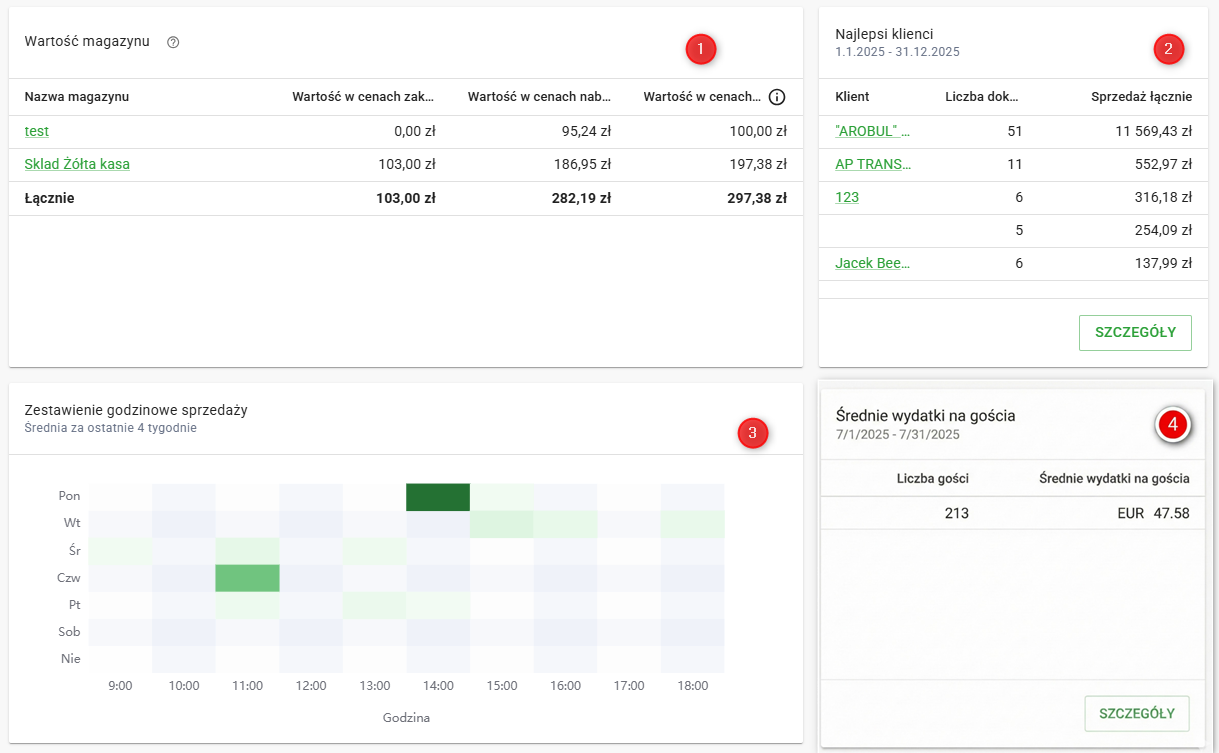Sort by Nazwa magazynu column header
The image size is (1219, 753).
coord(77,97)
